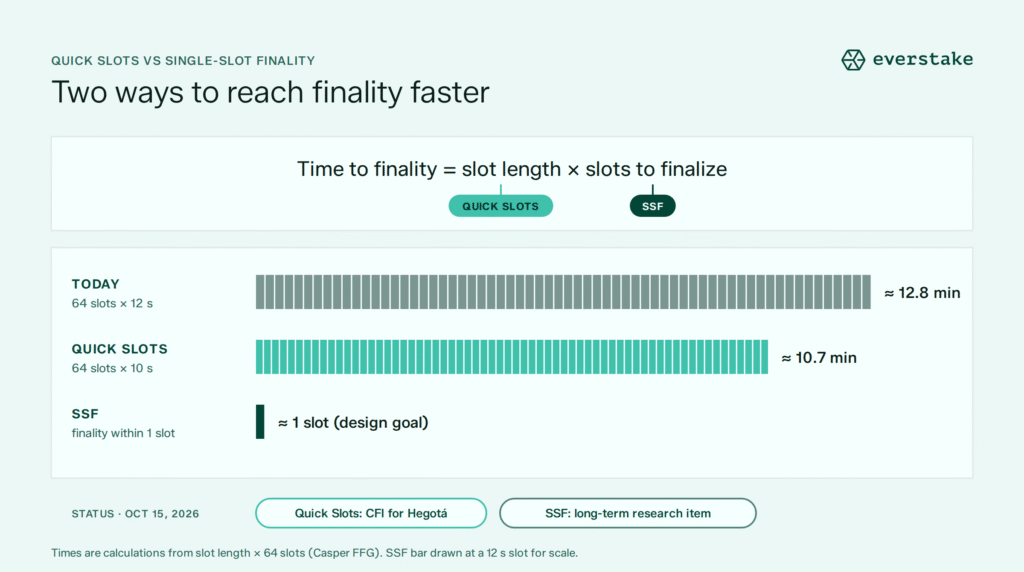Screen dimensions: 1024x572
Task: Click the '≈ 10.7 min' value label
Action: pos(819,358)
